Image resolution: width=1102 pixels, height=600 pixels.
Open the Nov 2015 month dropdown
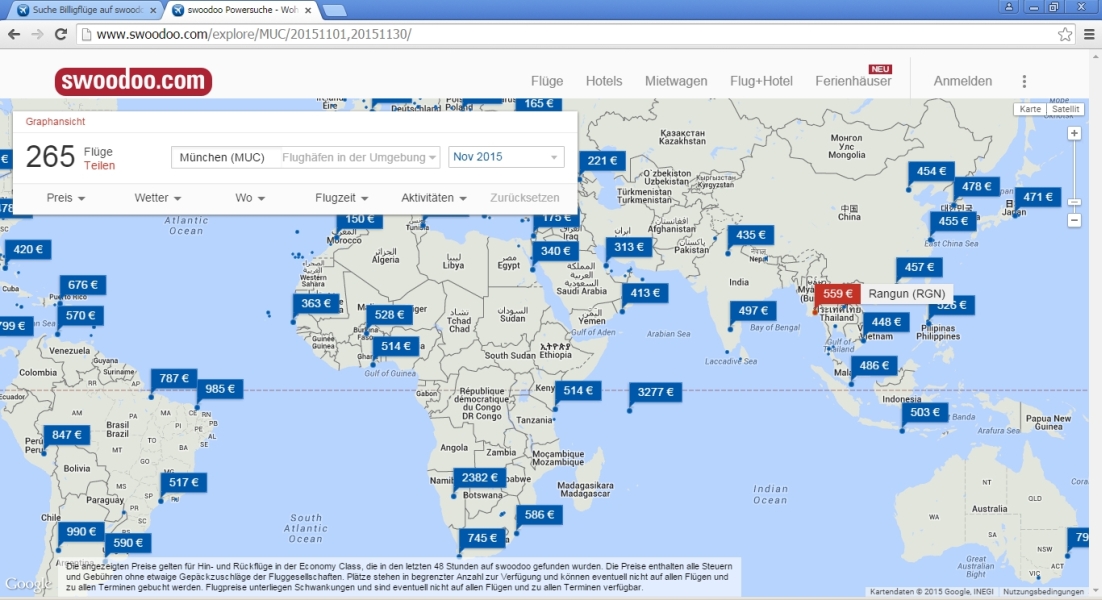pos(506,157)
